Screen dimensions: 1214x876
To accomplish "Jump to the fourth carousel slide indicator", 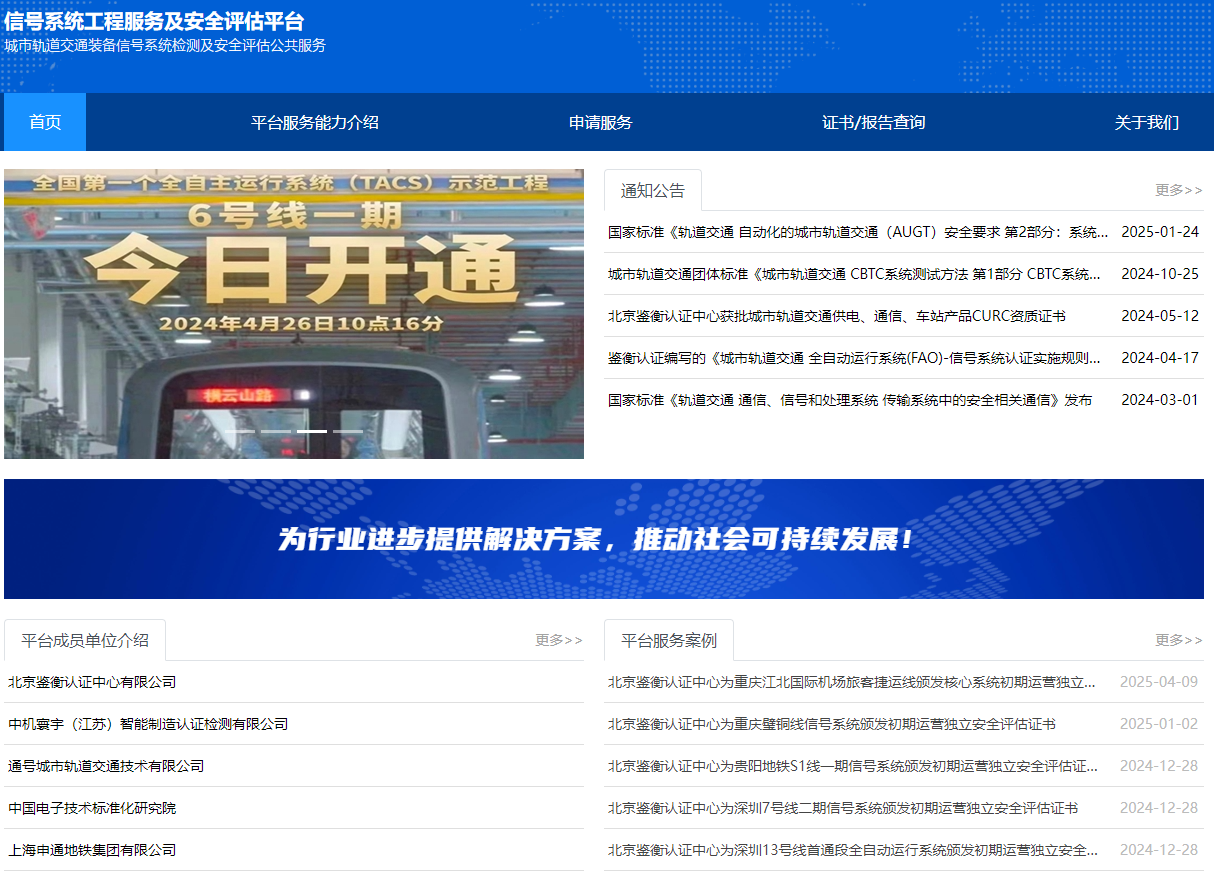I will point(348,431).
